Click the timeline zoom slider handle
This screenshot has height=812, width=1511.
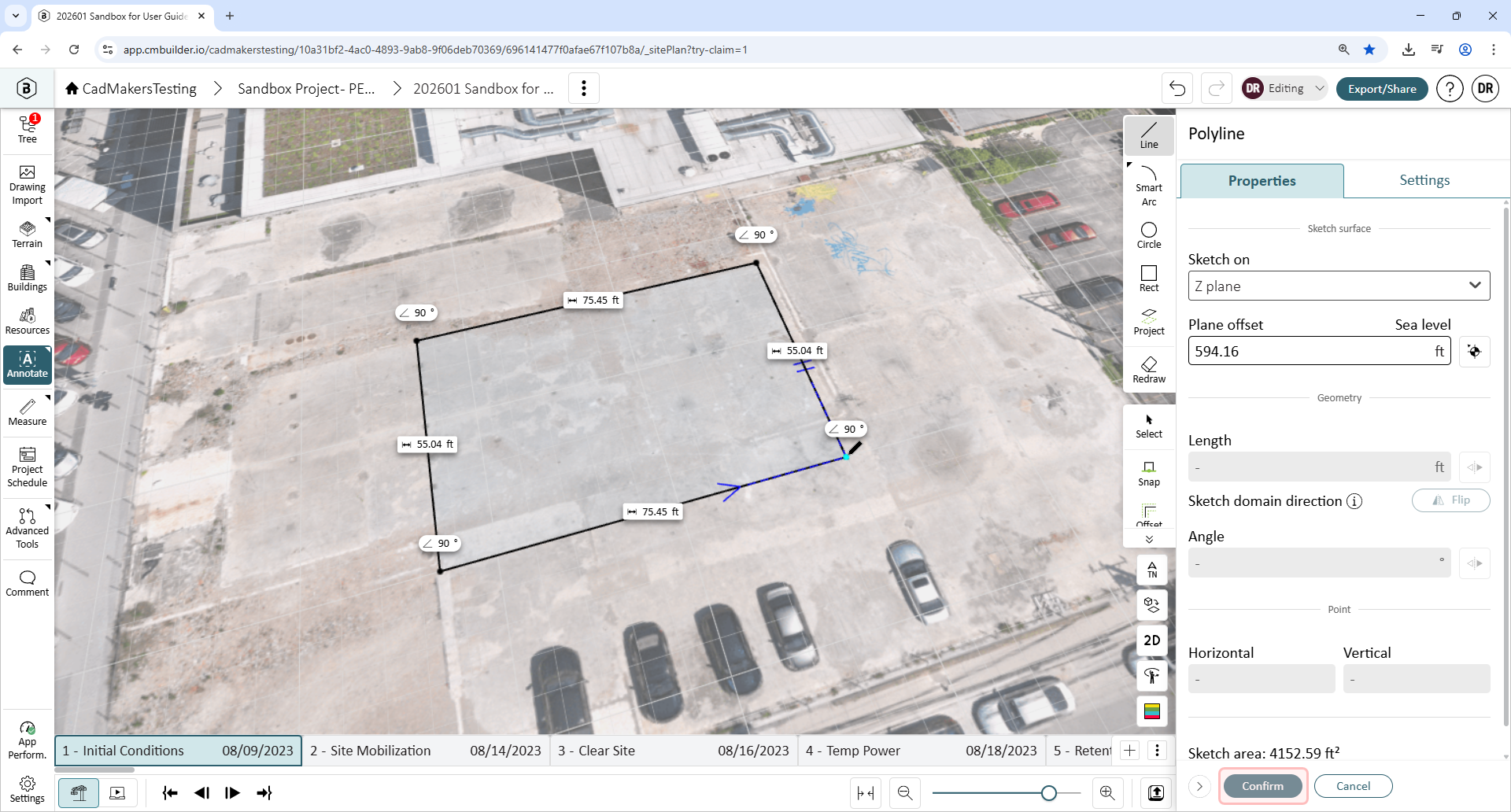point(1048,793)
